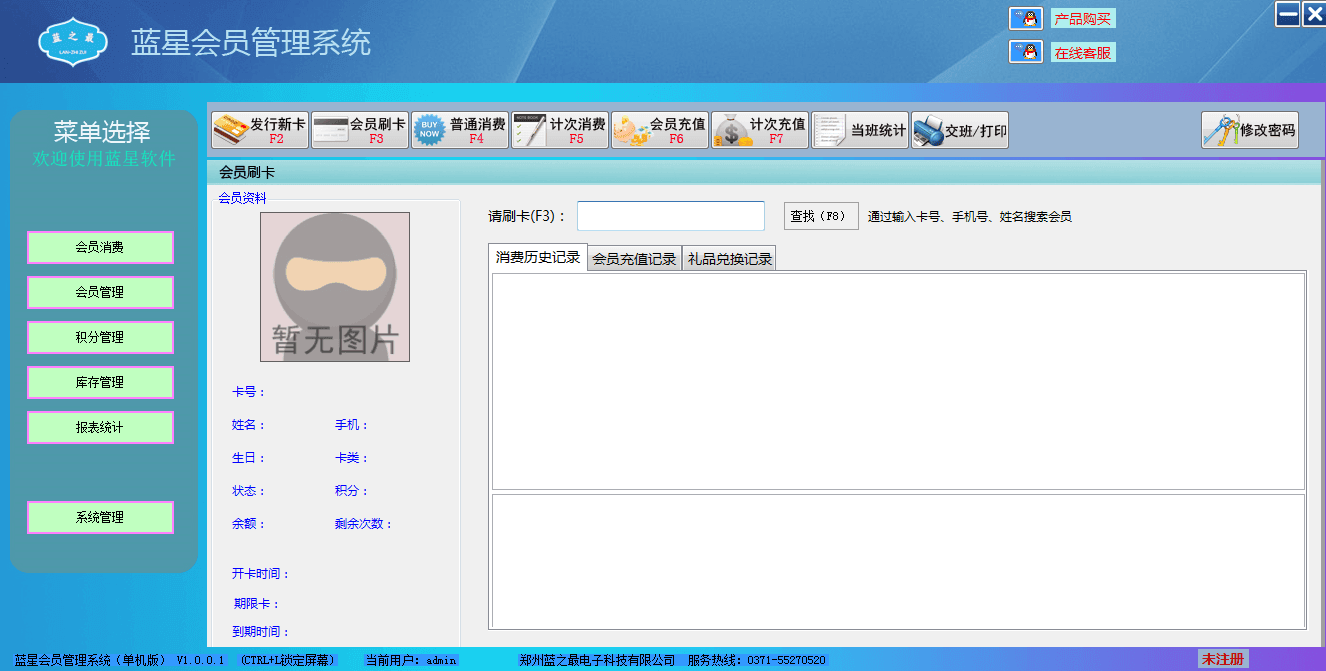The image size is (1326, 671).
Task: Click 当前用户: admin in status bar
Action: point(411,660)
